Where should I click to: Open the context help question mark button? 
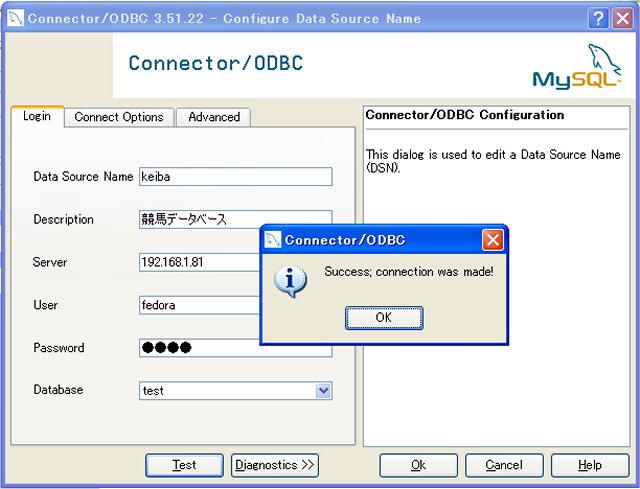tap(598, 18)
